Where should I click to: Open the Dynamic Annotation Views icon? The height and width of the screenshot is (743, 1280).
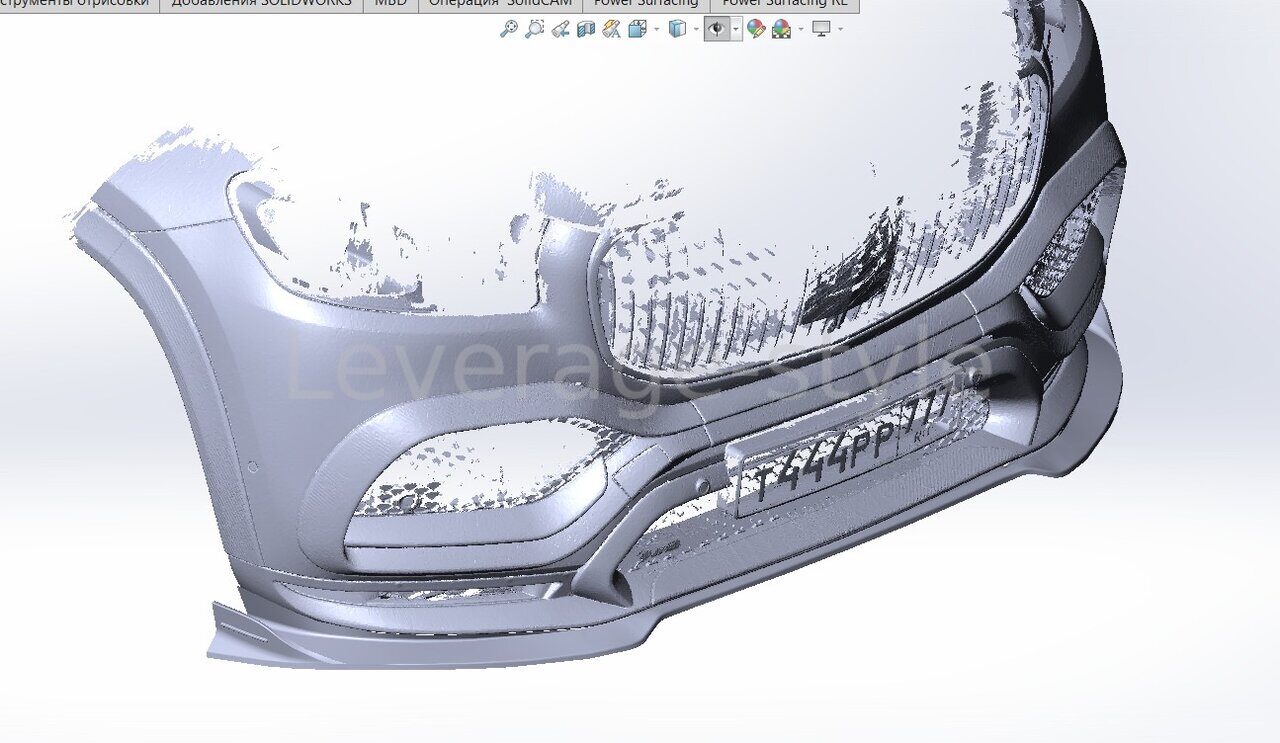pyautogui.click(x=612, y=29)
